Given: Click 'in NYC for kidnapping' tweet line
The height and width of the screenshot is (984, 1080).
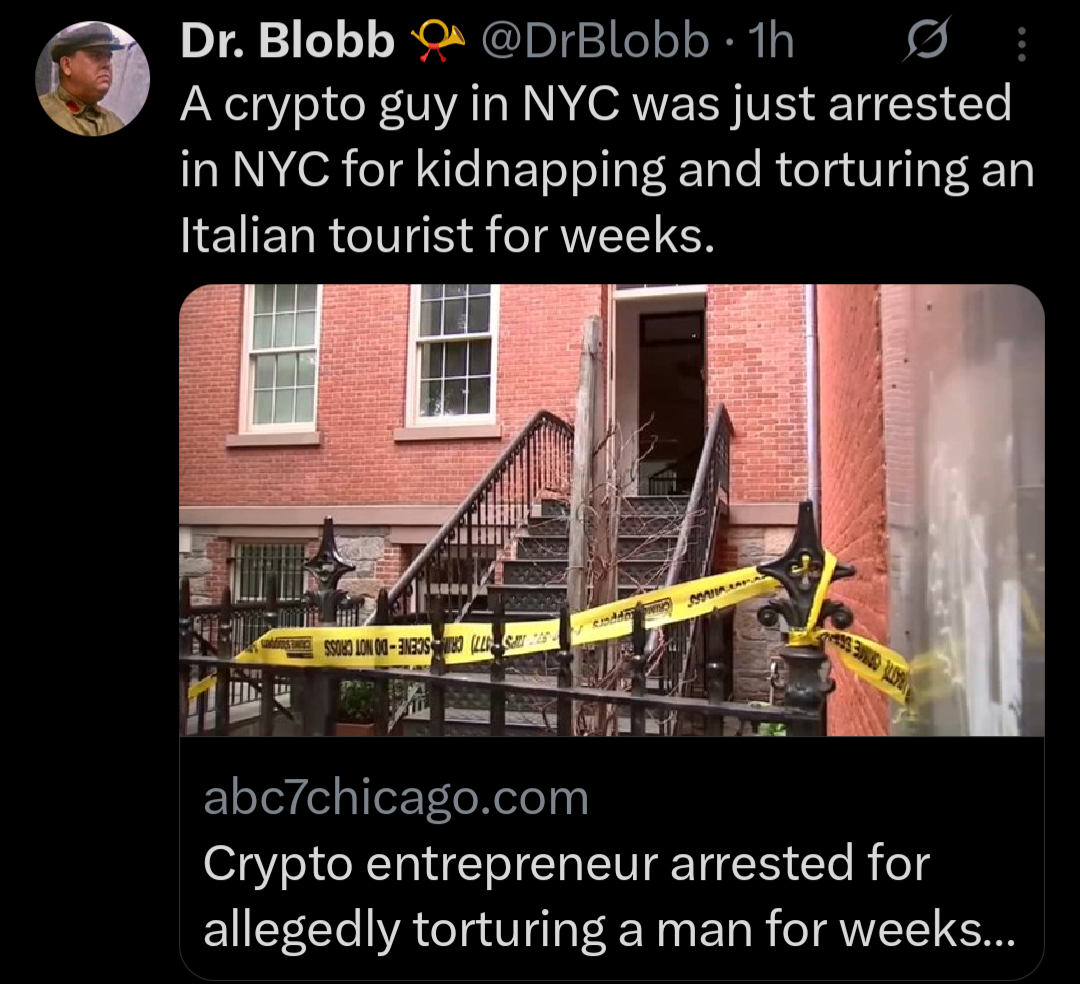Looking at the screenshot, I should click(422, 169).
